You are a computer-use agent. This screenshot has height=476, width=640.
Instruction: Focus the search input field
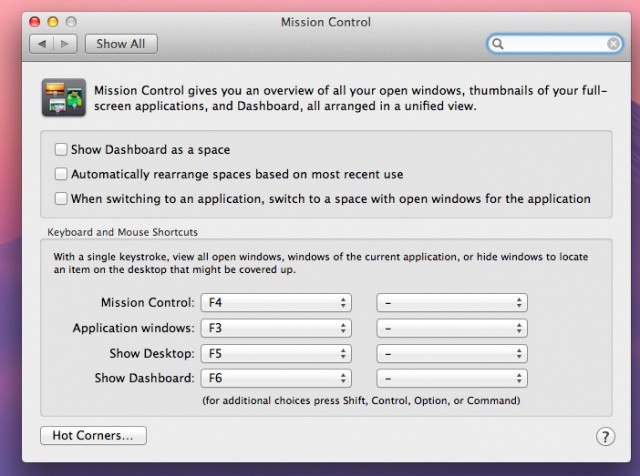tap(555, 44)
